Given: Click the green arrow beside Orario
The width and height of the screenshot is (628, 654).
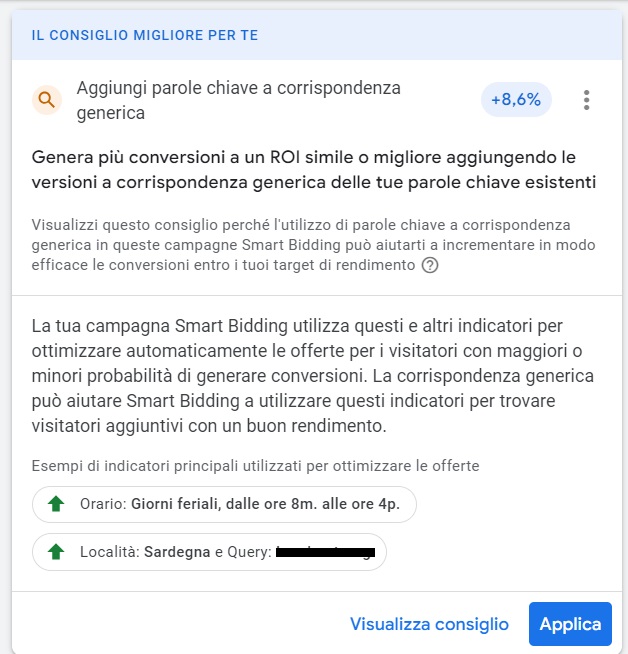Looking at the screenshot, I should pos(56,504).
